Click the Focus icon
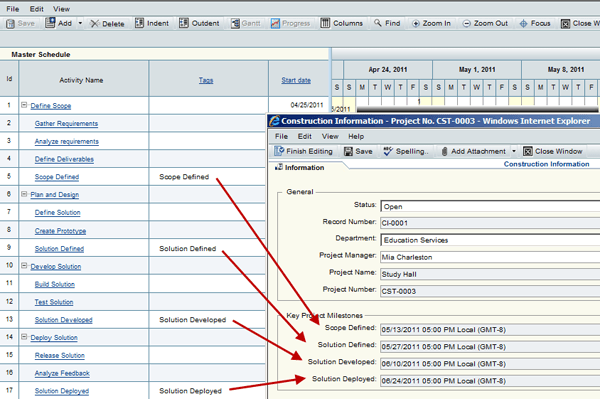 point(523,24)
